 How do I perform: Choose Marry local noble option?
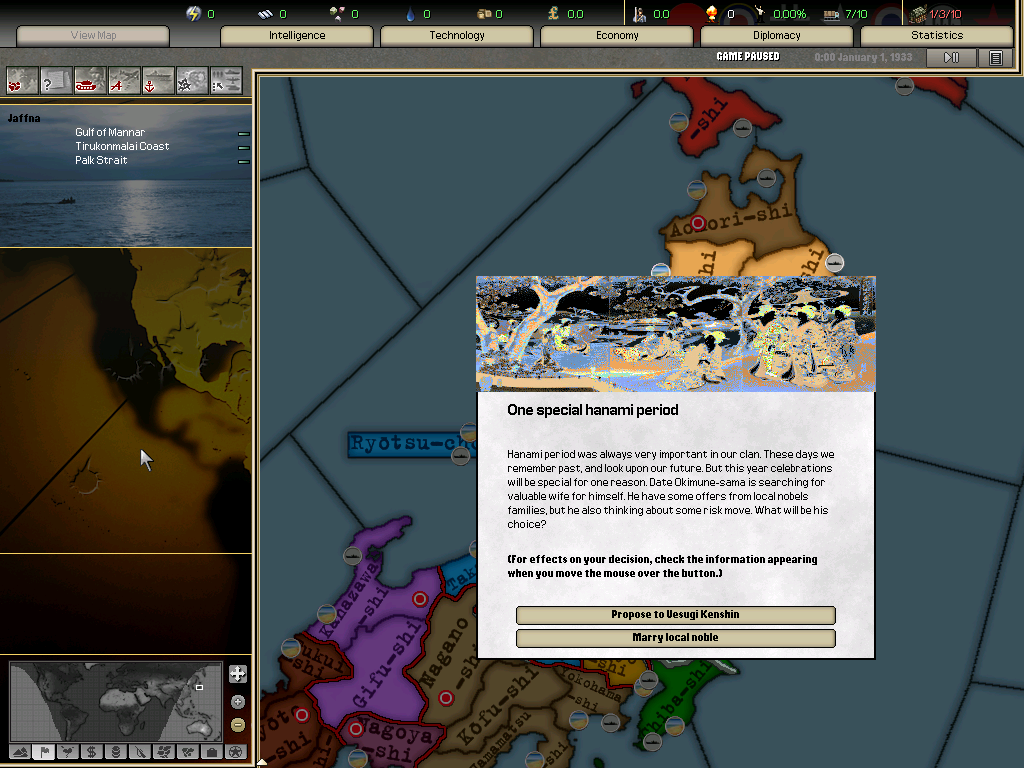coord(675,637)
